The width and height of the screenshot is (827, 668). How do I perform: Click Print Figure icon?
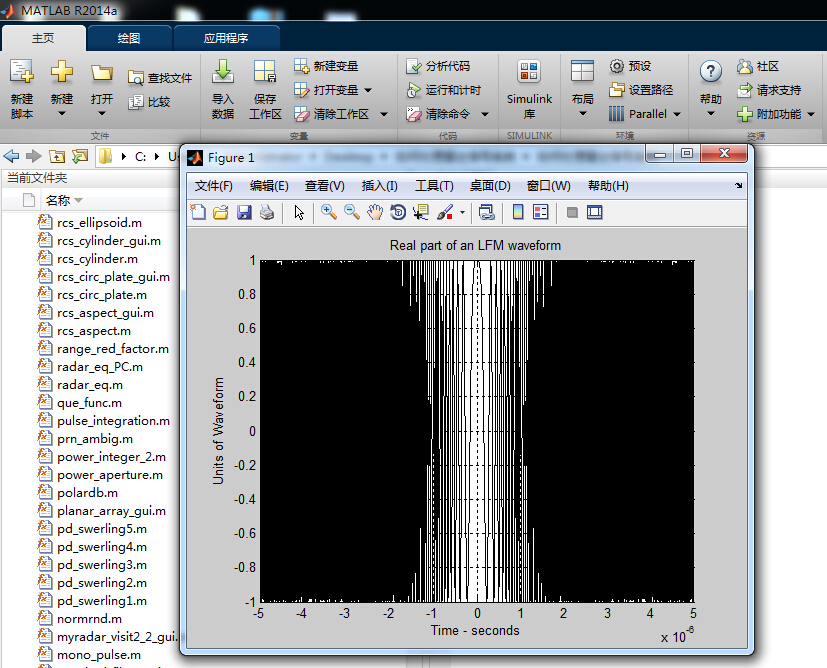tap(267, 212)
